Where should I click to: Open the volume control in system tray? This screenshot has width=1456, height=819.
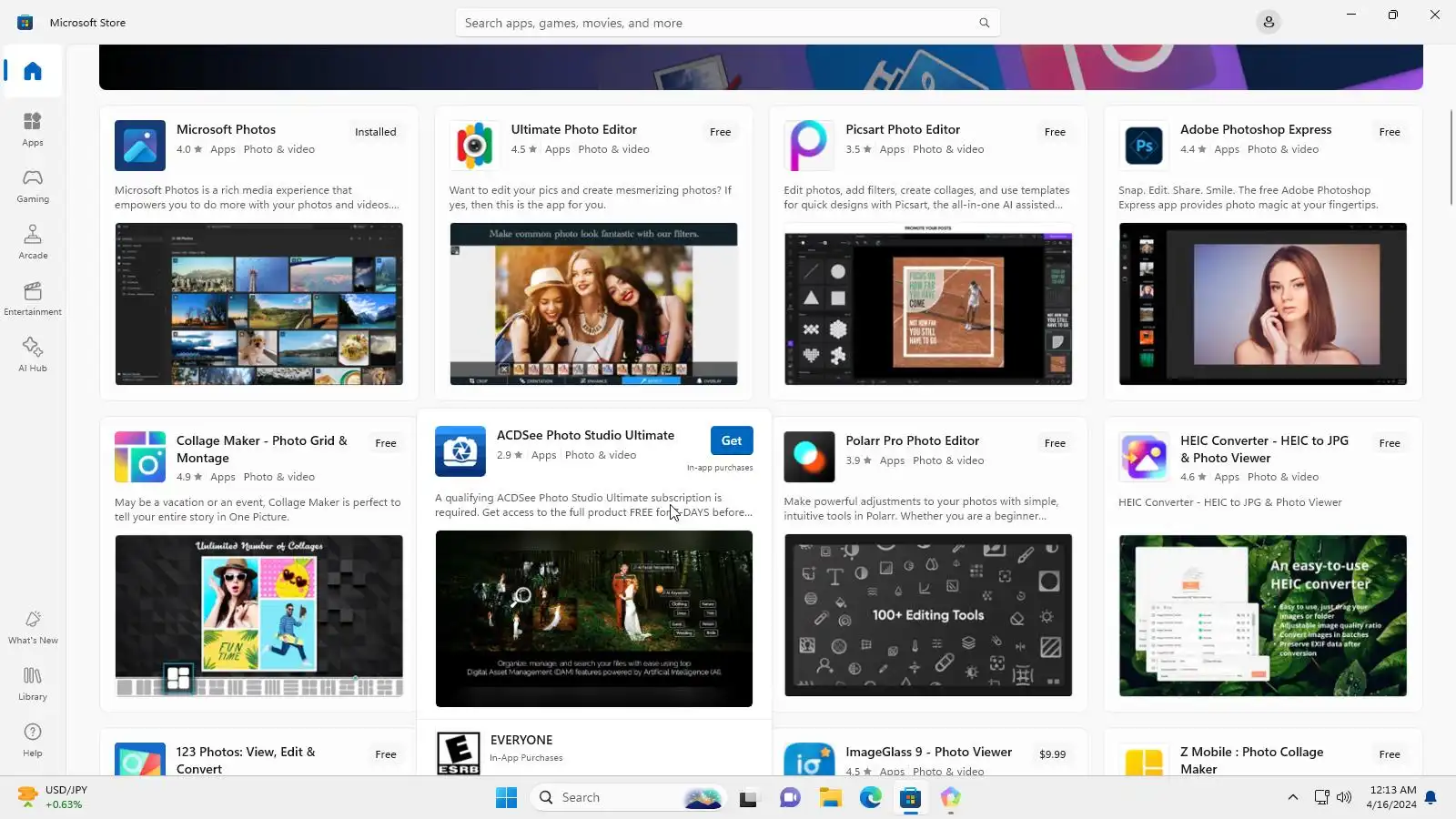[1345, 798]
